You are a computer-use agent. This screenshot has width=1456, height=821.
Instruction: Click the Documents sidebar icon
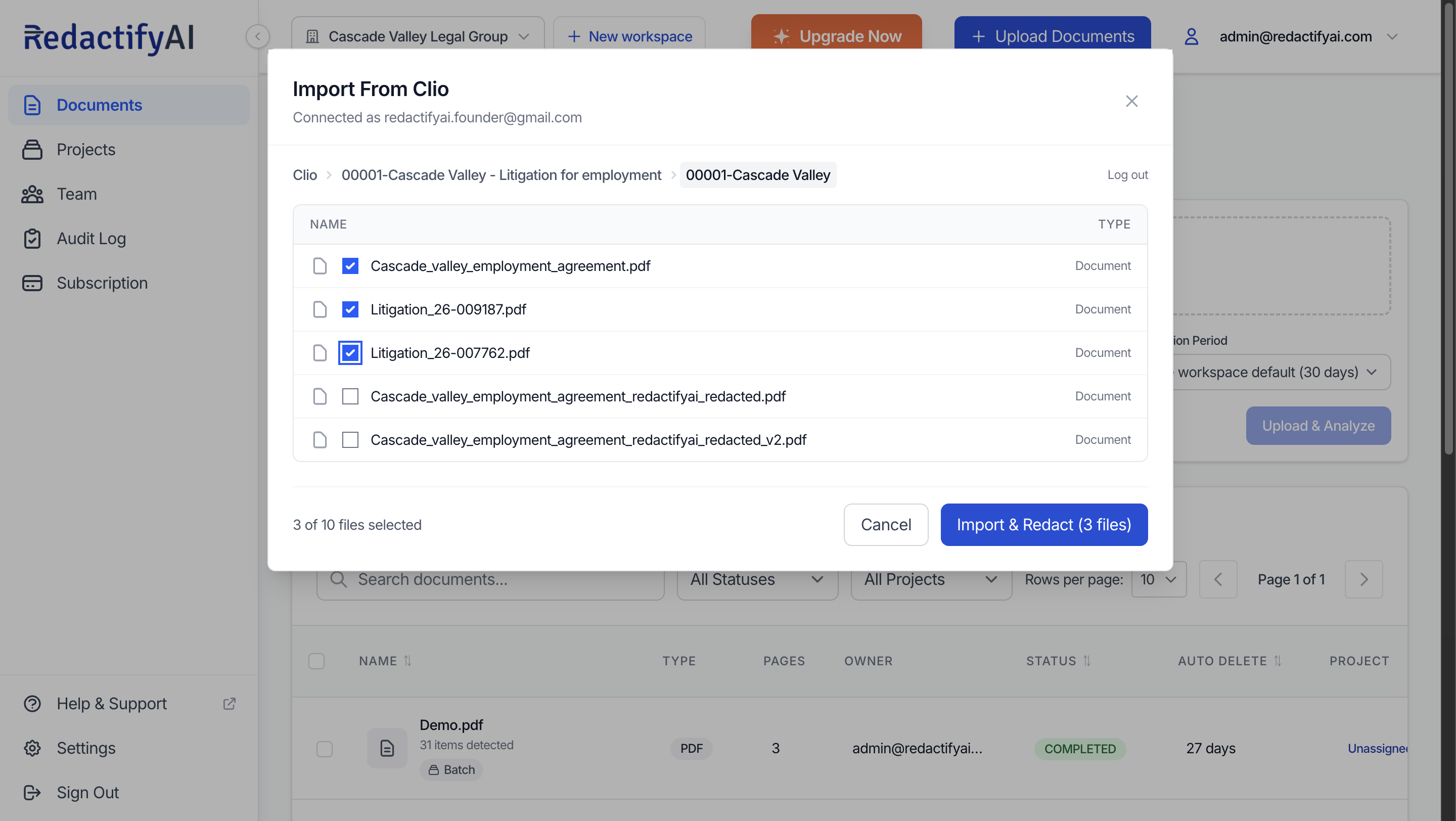[x=32, y=105]
